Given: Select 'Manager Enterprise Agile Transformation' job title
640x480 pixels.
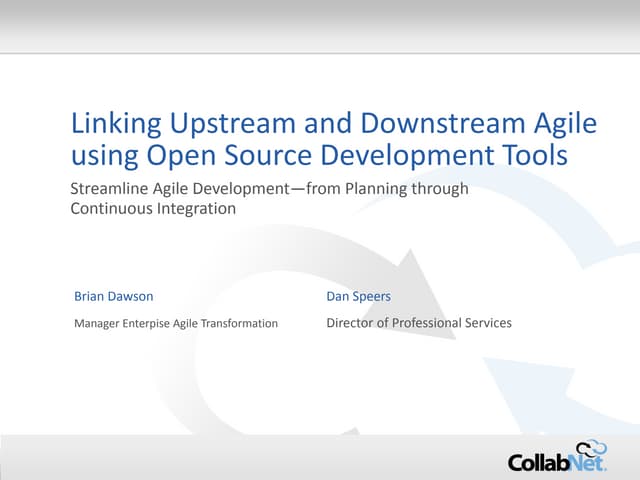Looking at the screenshot, I should [x=176, y=323].
